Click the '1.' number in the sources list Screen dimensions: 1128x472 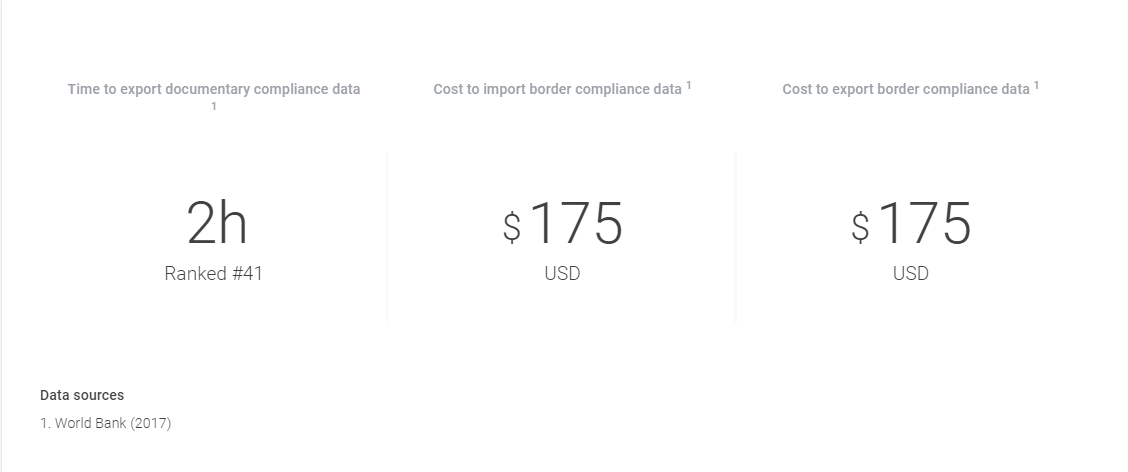tap(45, 423)
